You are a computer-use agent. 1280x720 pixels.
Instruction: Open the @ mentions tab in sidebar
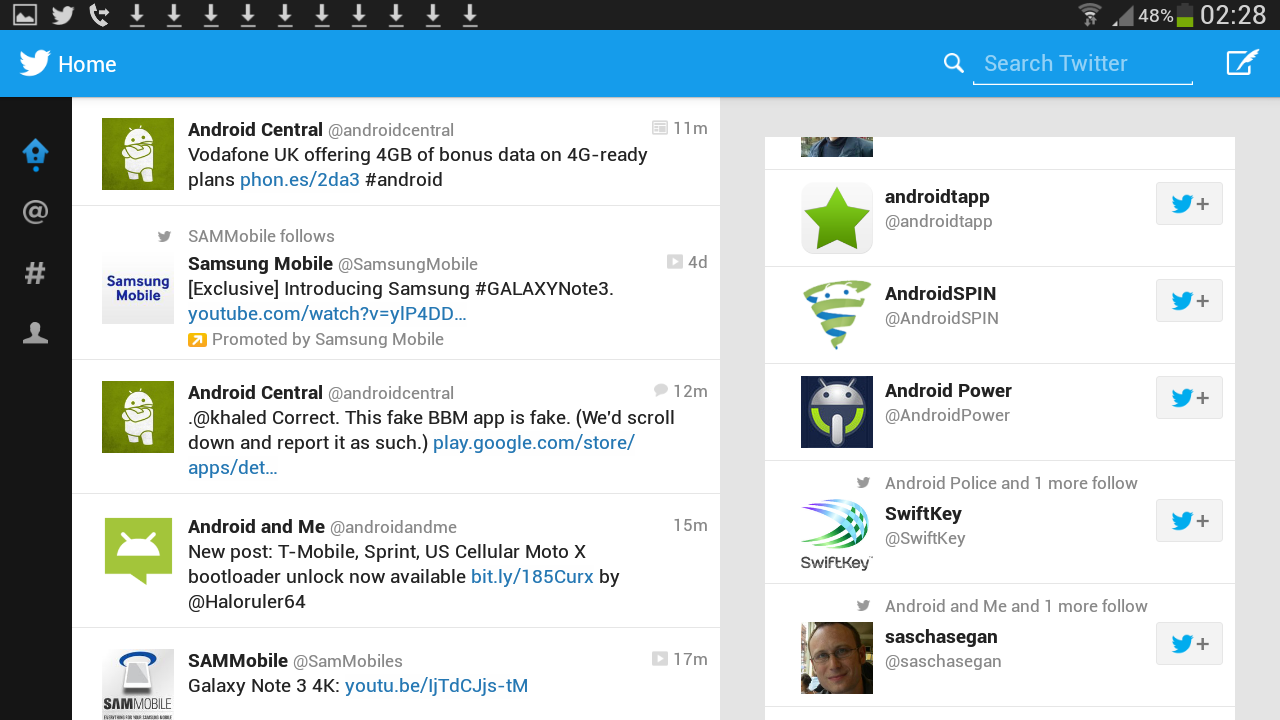pyautogui.click(x=35, y=212)
